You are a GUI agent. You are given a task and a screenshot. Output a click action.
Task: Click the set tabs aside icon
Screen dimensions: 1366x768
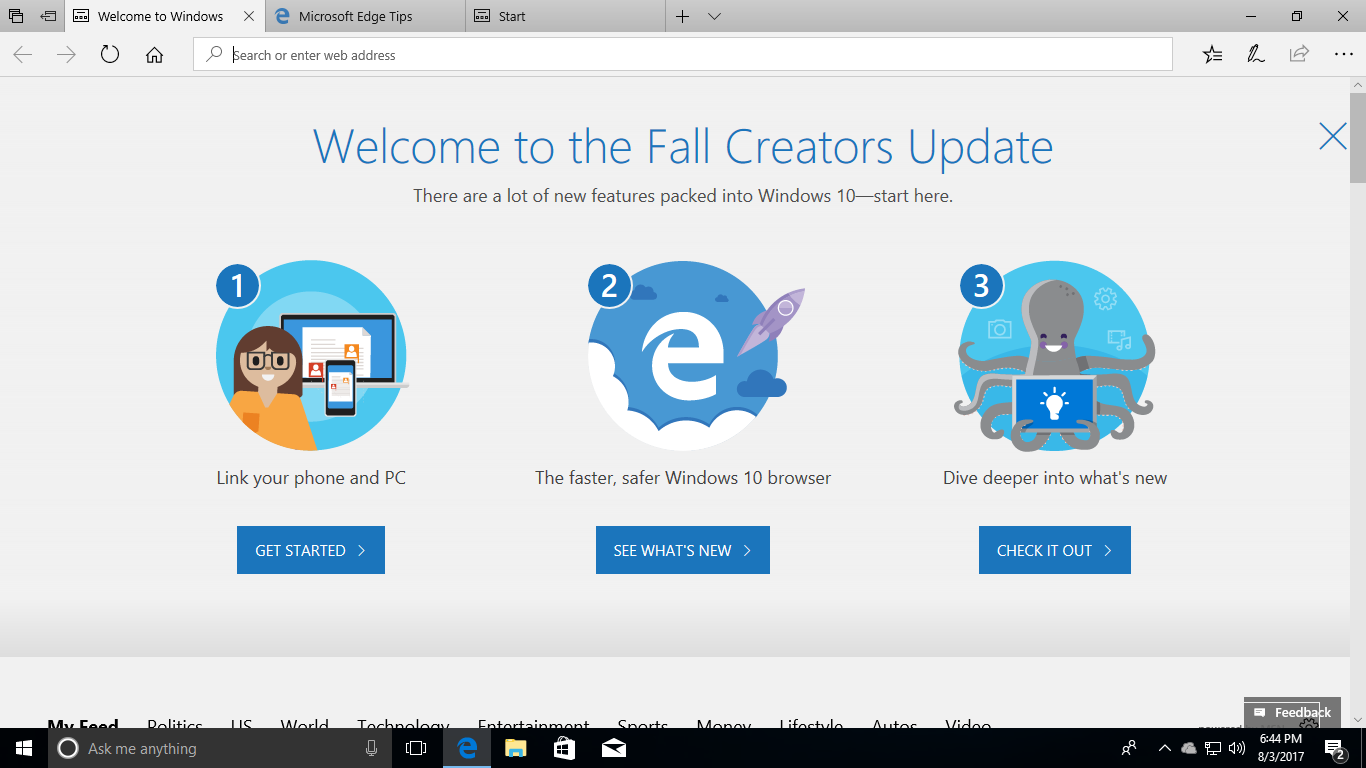pos(48,16)
